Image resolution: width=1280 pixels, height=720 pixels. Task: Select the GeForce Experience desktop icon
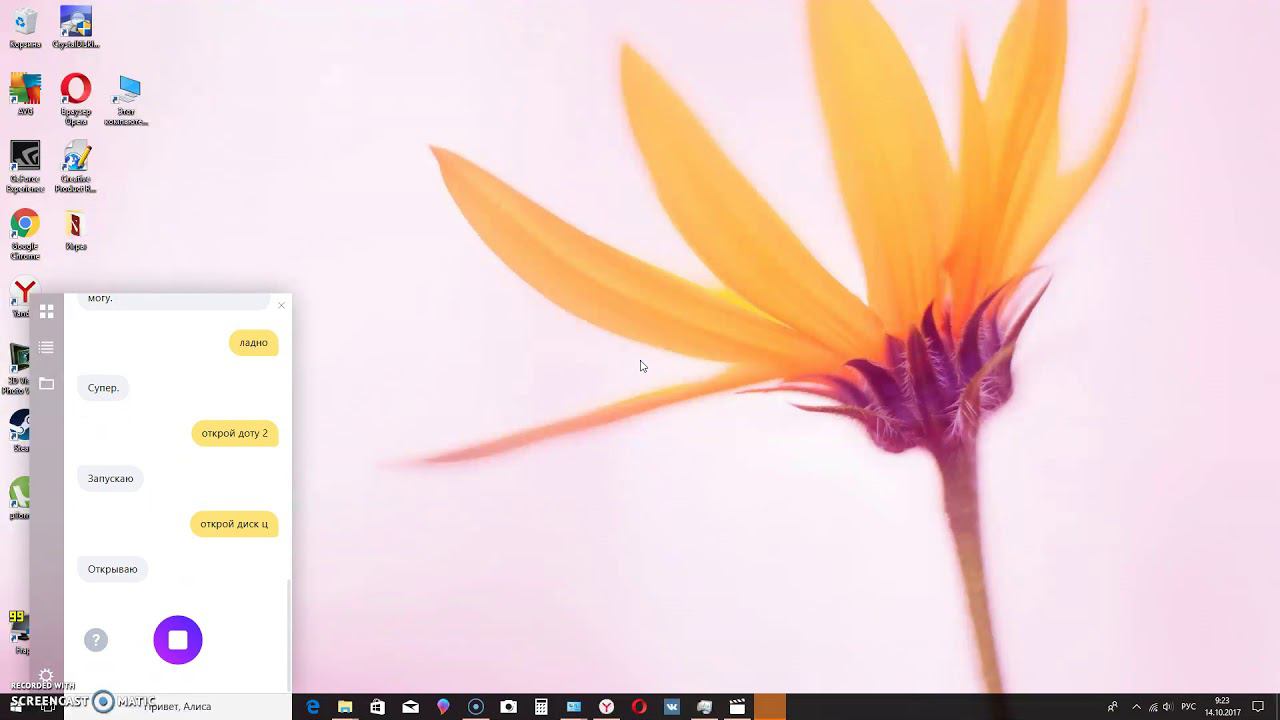(x=25, y=167)
